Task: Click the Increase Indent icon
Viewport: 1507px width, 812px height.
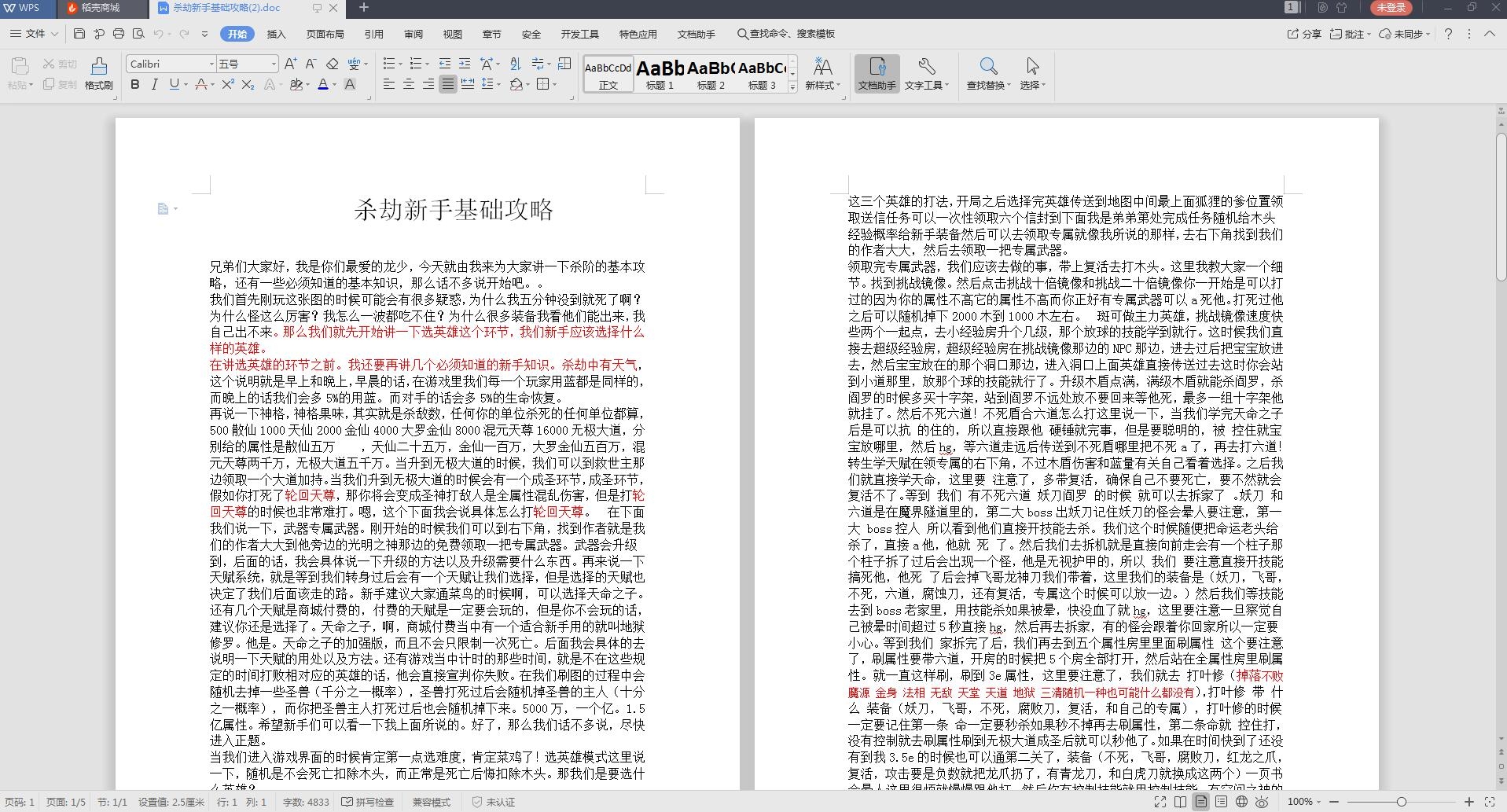Action: pos(465,64)
